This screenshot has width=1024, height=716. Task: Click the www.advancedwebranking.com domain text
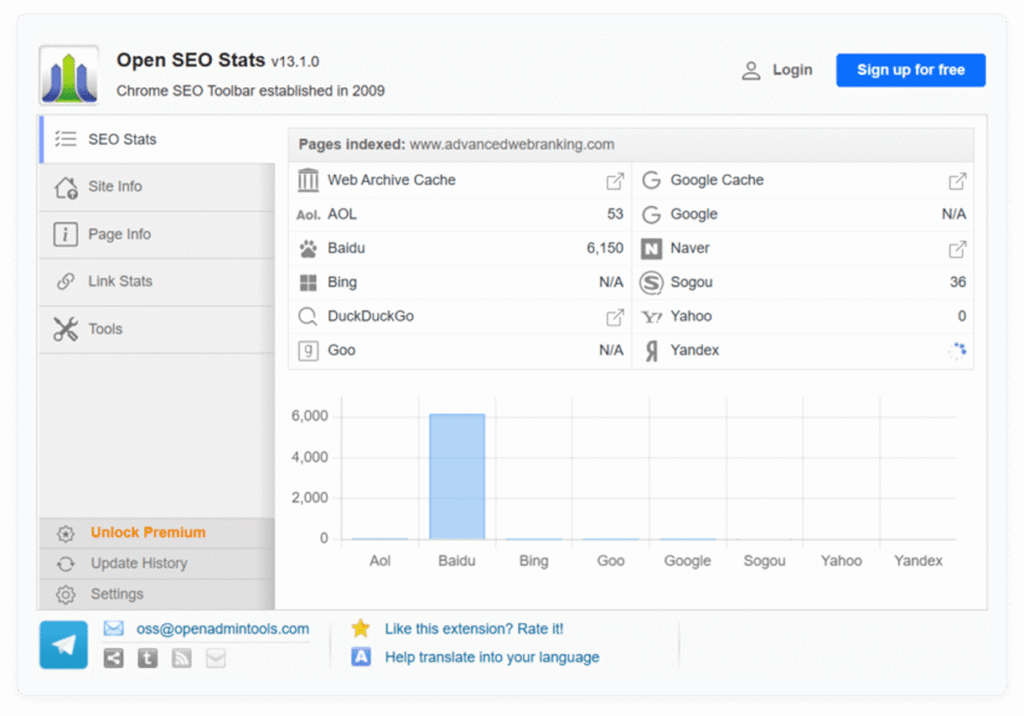pos(512,144)
